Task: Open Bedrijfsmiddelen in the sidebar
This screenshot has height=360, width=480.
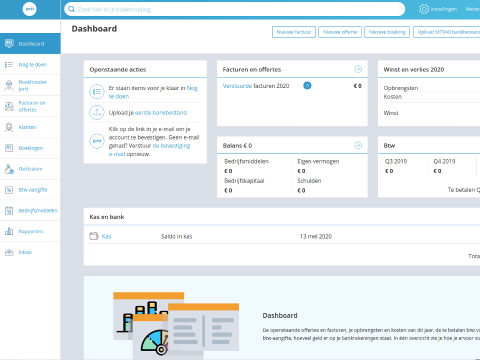Action: click(38, 211)
